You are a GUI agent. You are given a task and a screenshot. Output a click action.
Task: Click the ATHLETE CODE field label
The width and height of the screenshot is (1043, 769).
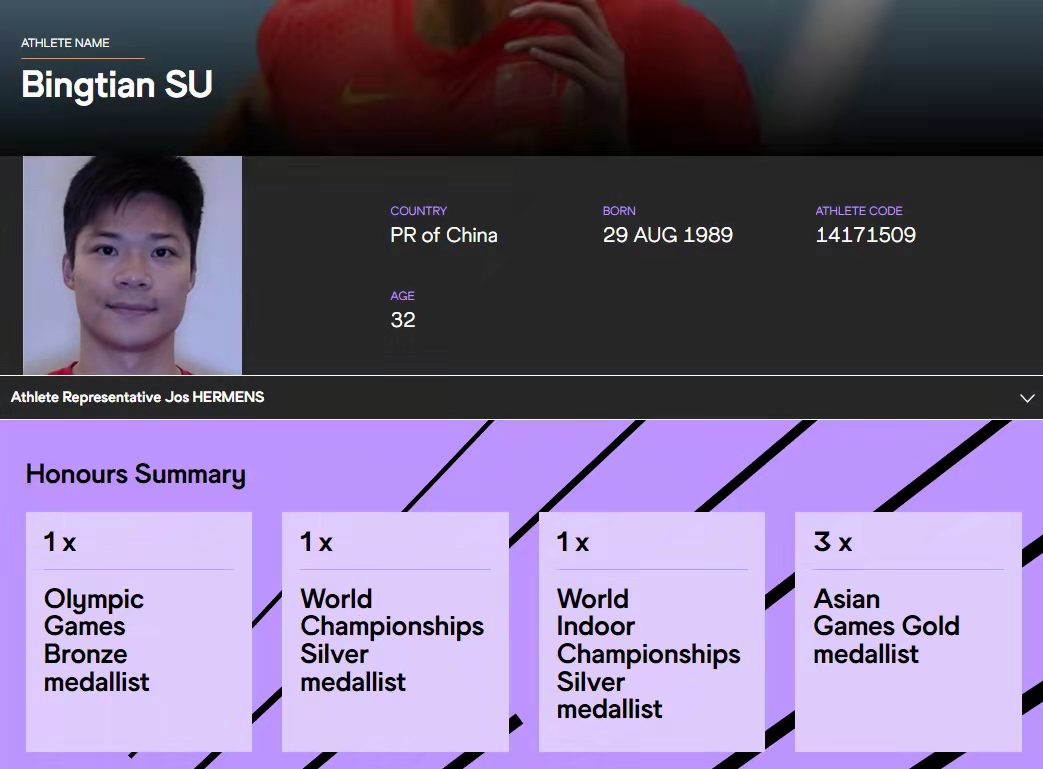858,211
